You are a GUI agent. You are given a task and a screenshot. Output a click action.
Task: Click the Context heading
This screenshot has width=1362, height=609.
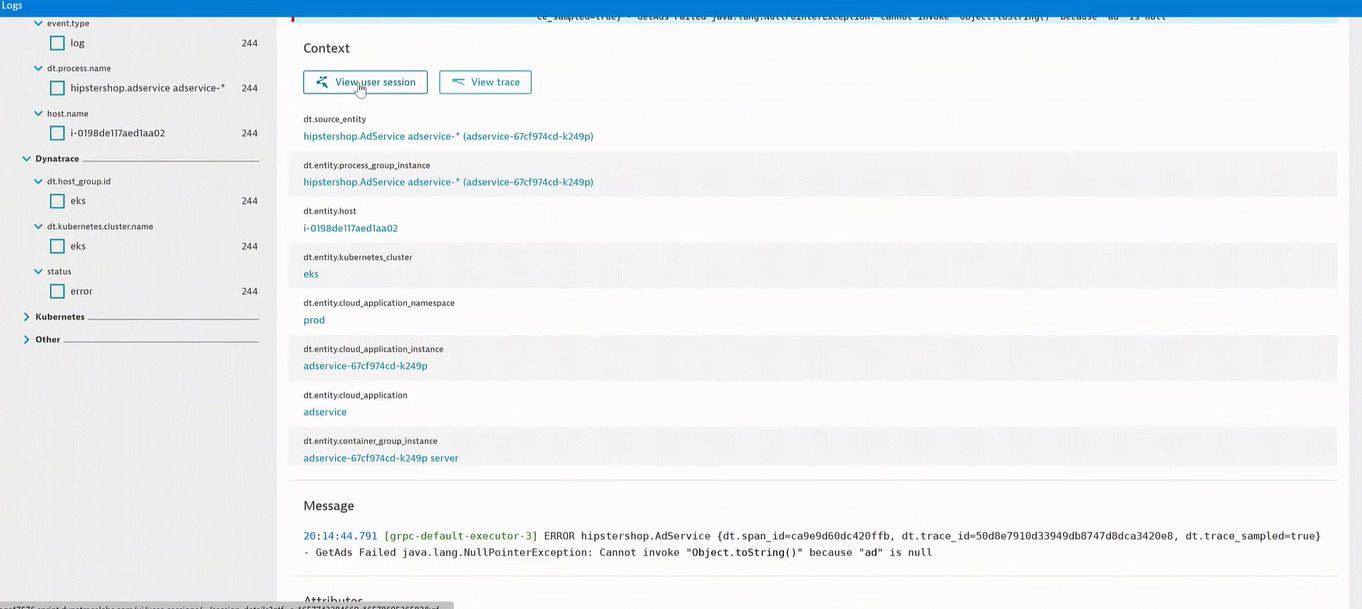click(x=327, y=48)
